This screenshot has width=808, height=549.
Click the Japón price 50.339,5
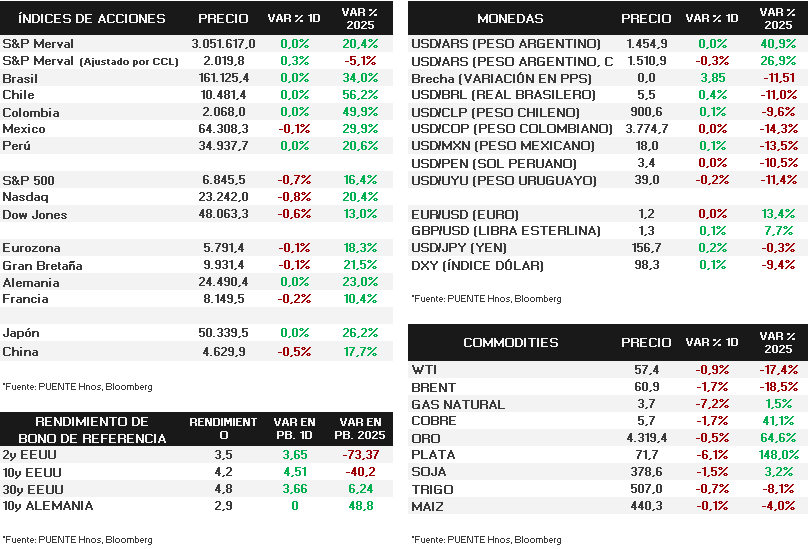coord(224,334)
